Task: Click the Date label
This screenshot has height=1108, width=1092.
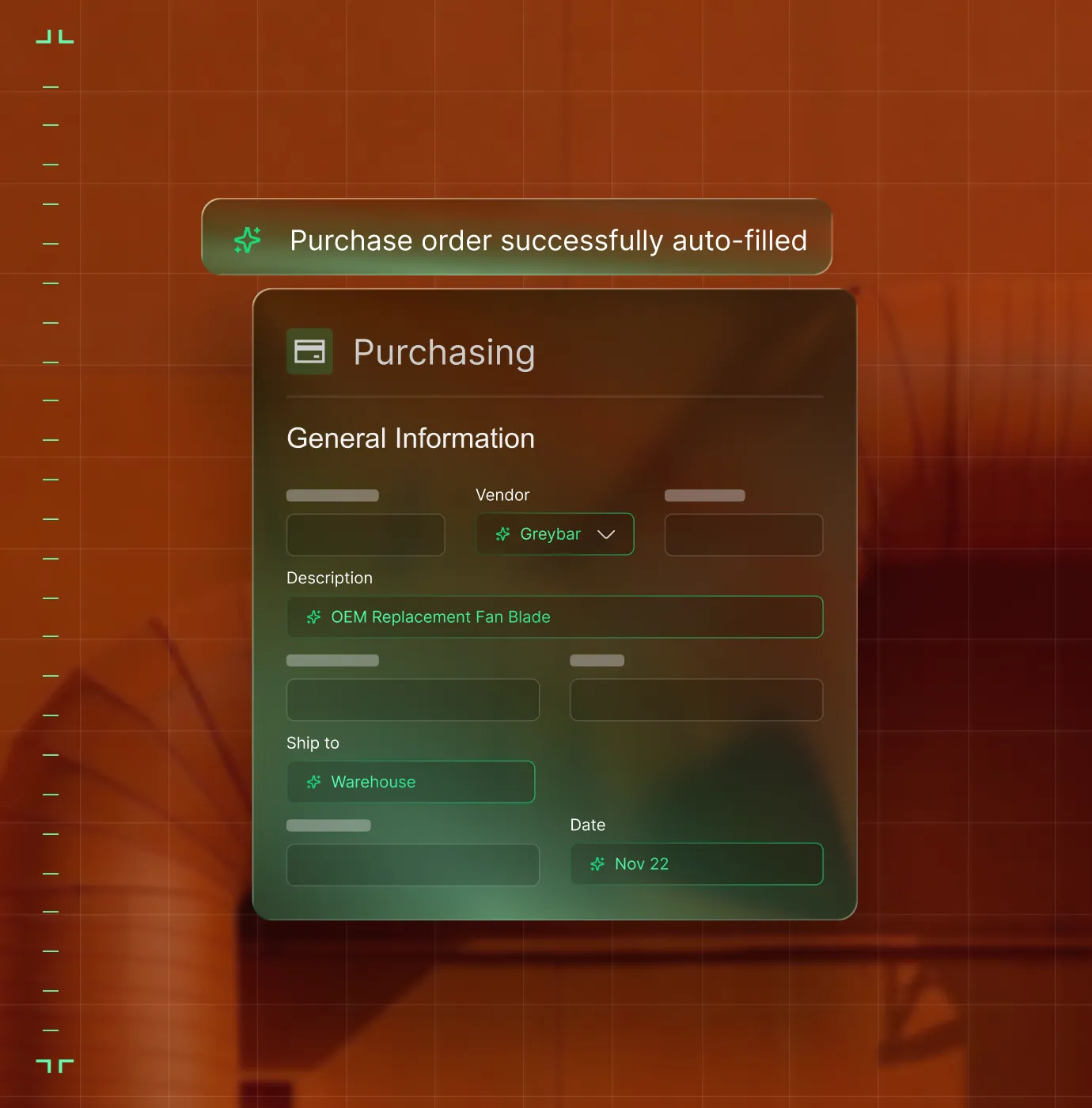Action: [x=588, y=825]
